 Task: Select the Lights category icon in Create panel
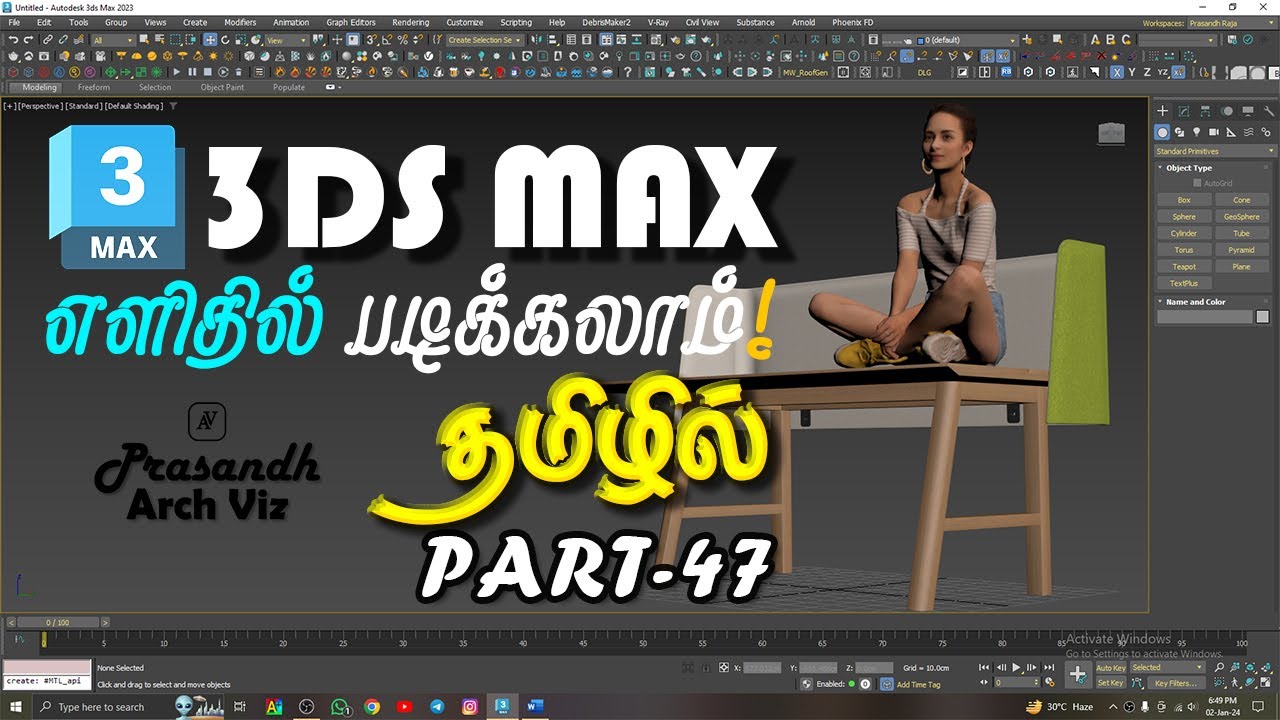(x=1196, y=132)
